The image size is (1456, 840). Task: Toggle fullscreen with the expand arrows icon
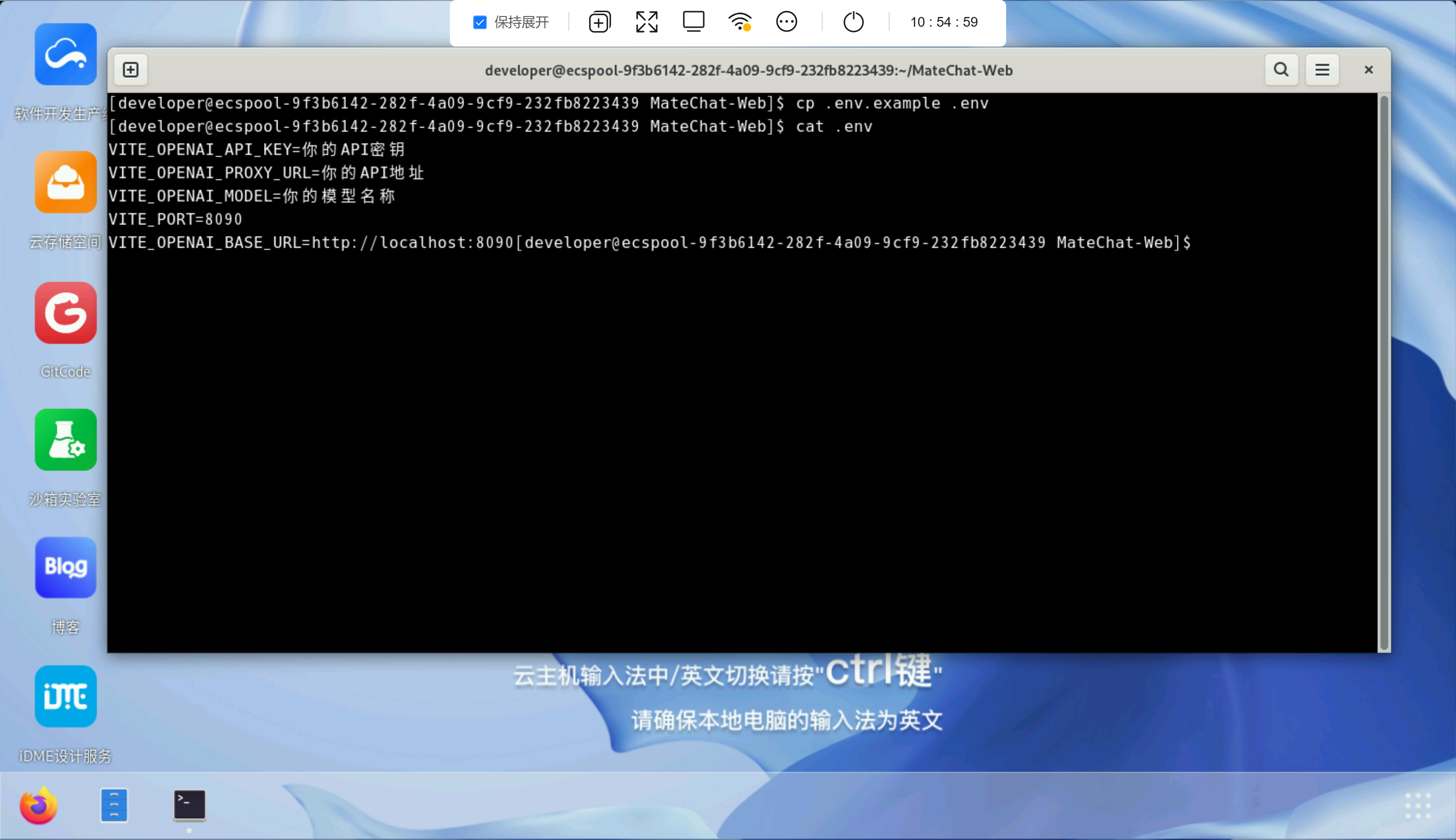pyautogui.click(x=646, y=22)
